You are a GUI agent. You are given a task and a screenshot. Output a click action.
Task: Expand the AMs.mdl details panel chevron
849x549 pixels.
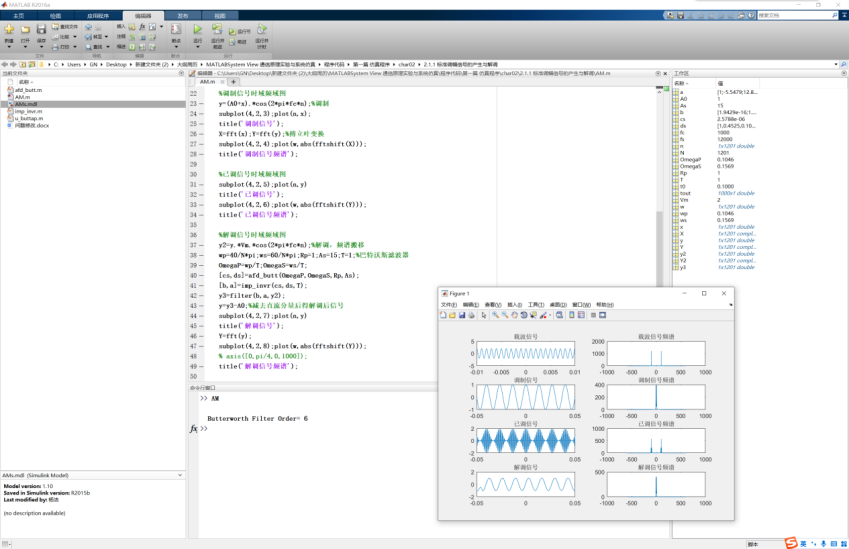[x=180, y=475]
